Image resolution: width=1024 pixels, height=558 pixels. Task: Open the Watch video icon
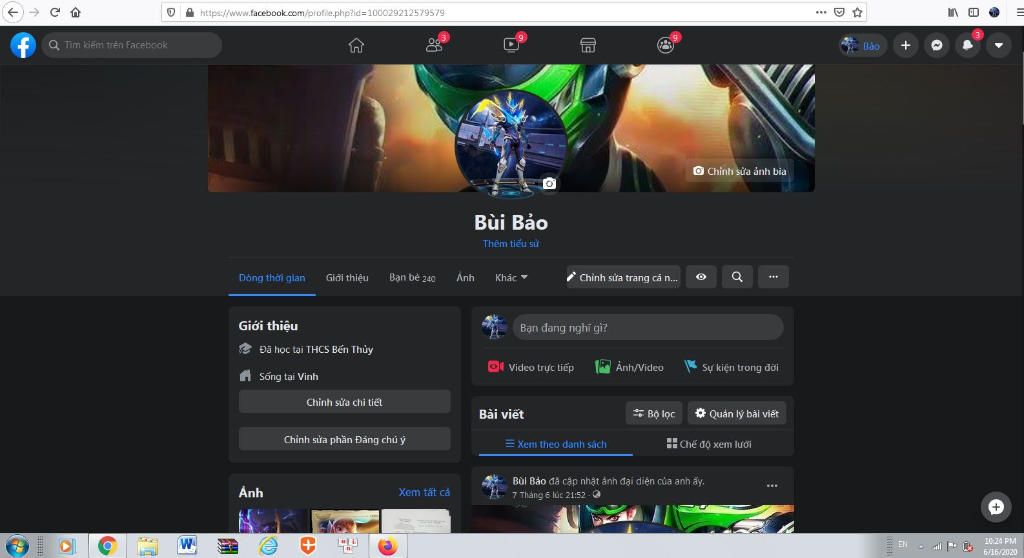[x=511, y=45]
